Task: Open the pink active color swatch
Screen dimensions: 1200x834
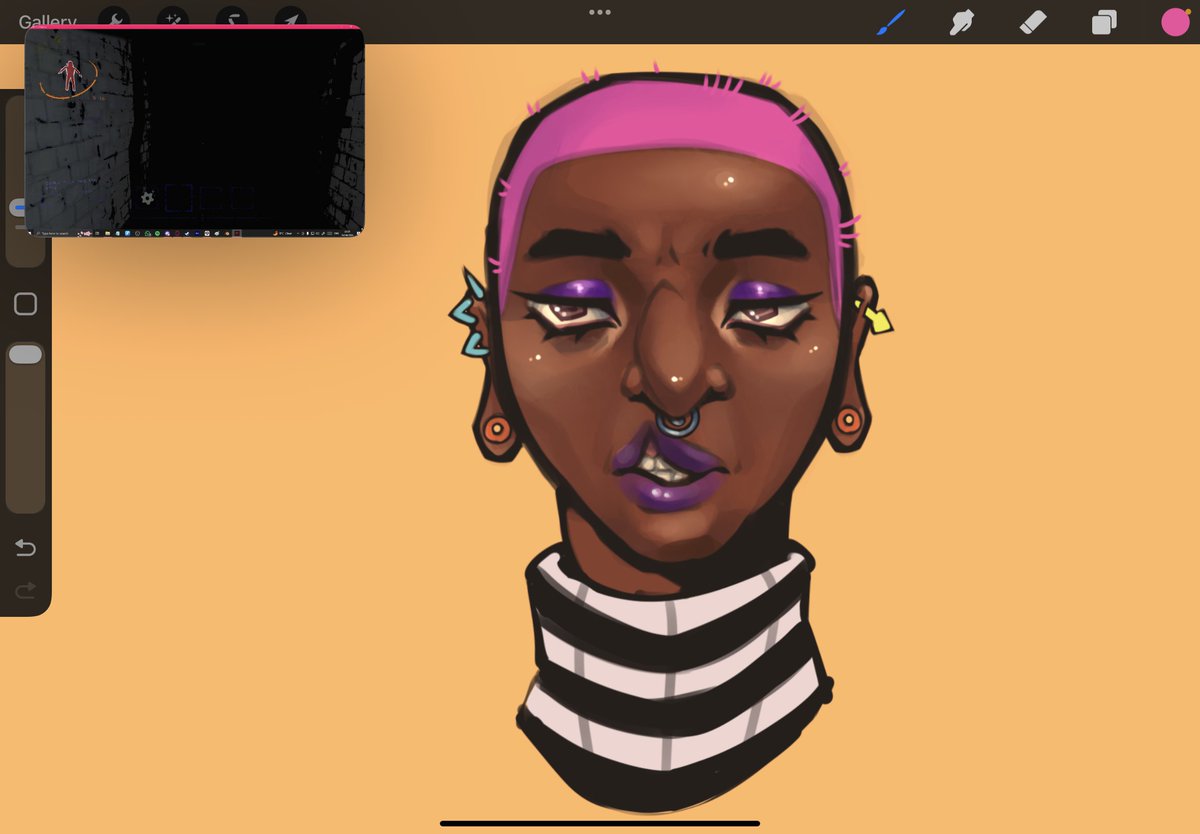Action: coord(1175,22)
